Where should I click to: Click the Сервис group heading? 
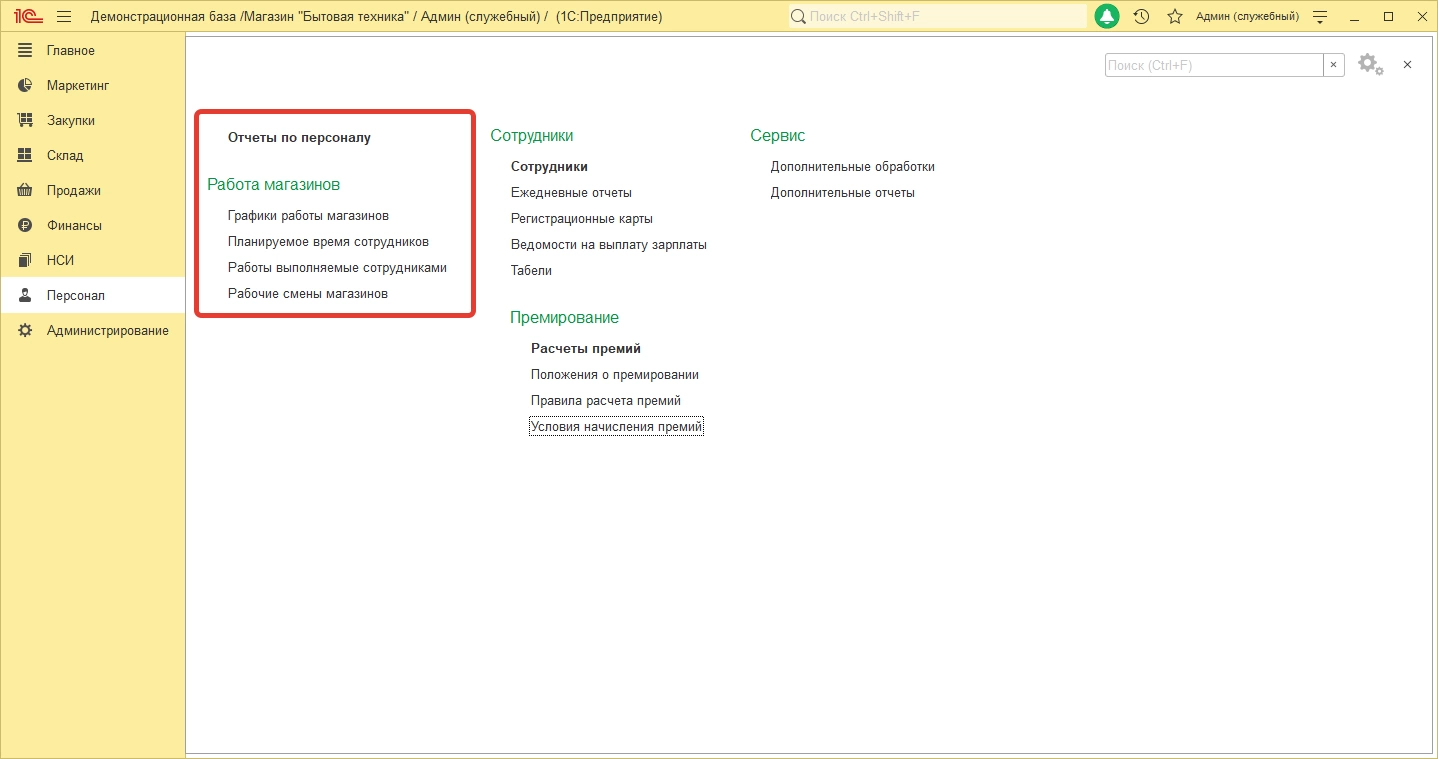(778, 136)
